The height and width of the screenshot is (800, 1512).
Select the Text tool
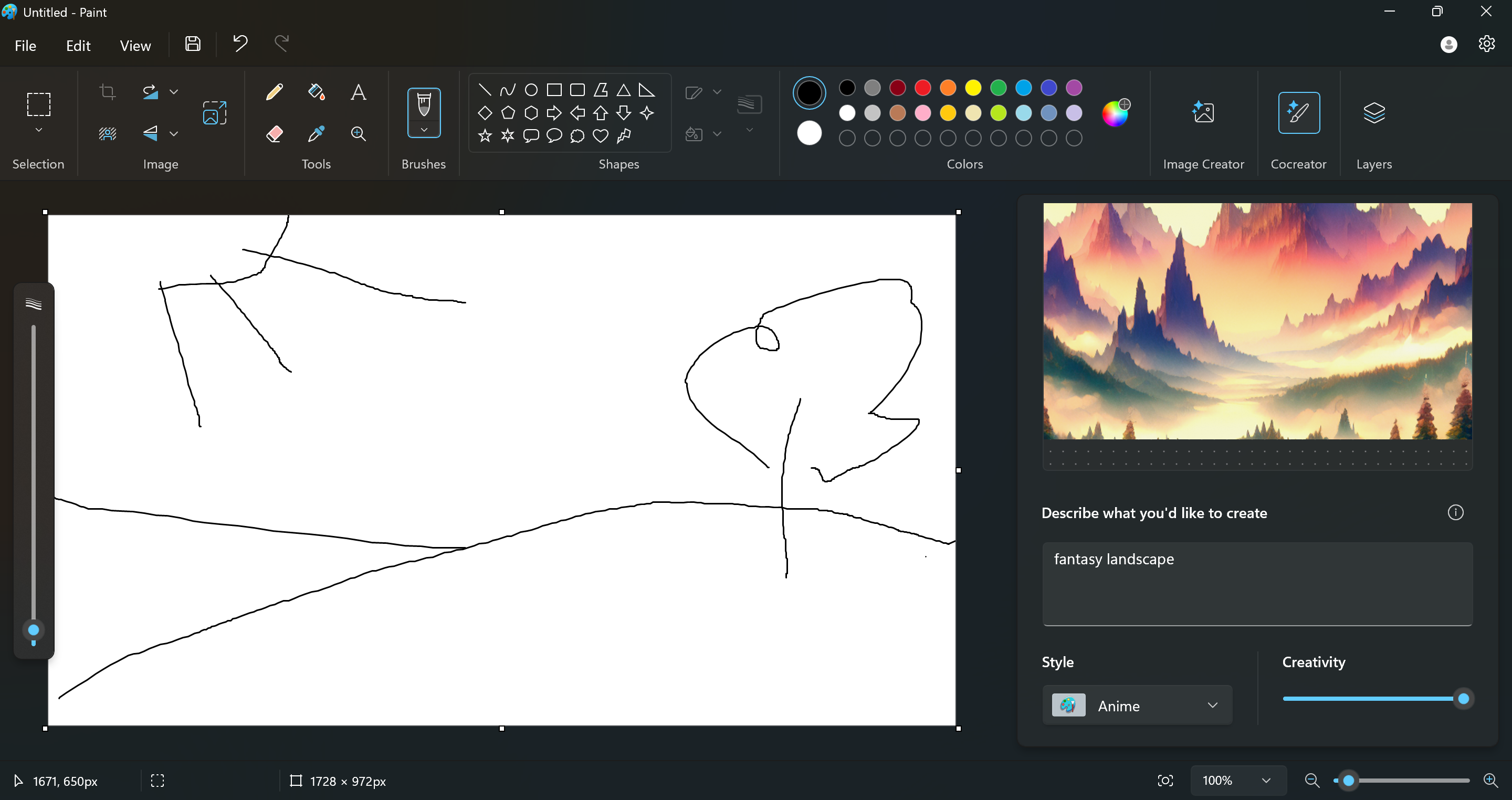click(x=358, y=92)
